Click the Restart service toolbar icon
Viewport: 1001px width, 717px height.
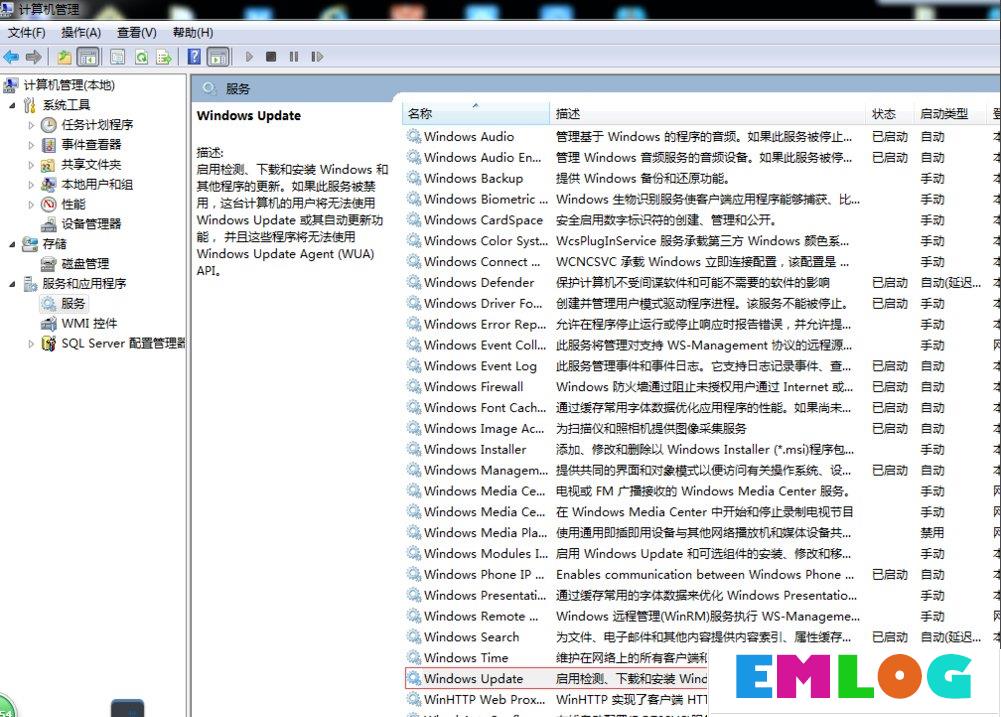click(x=317, y=57)
